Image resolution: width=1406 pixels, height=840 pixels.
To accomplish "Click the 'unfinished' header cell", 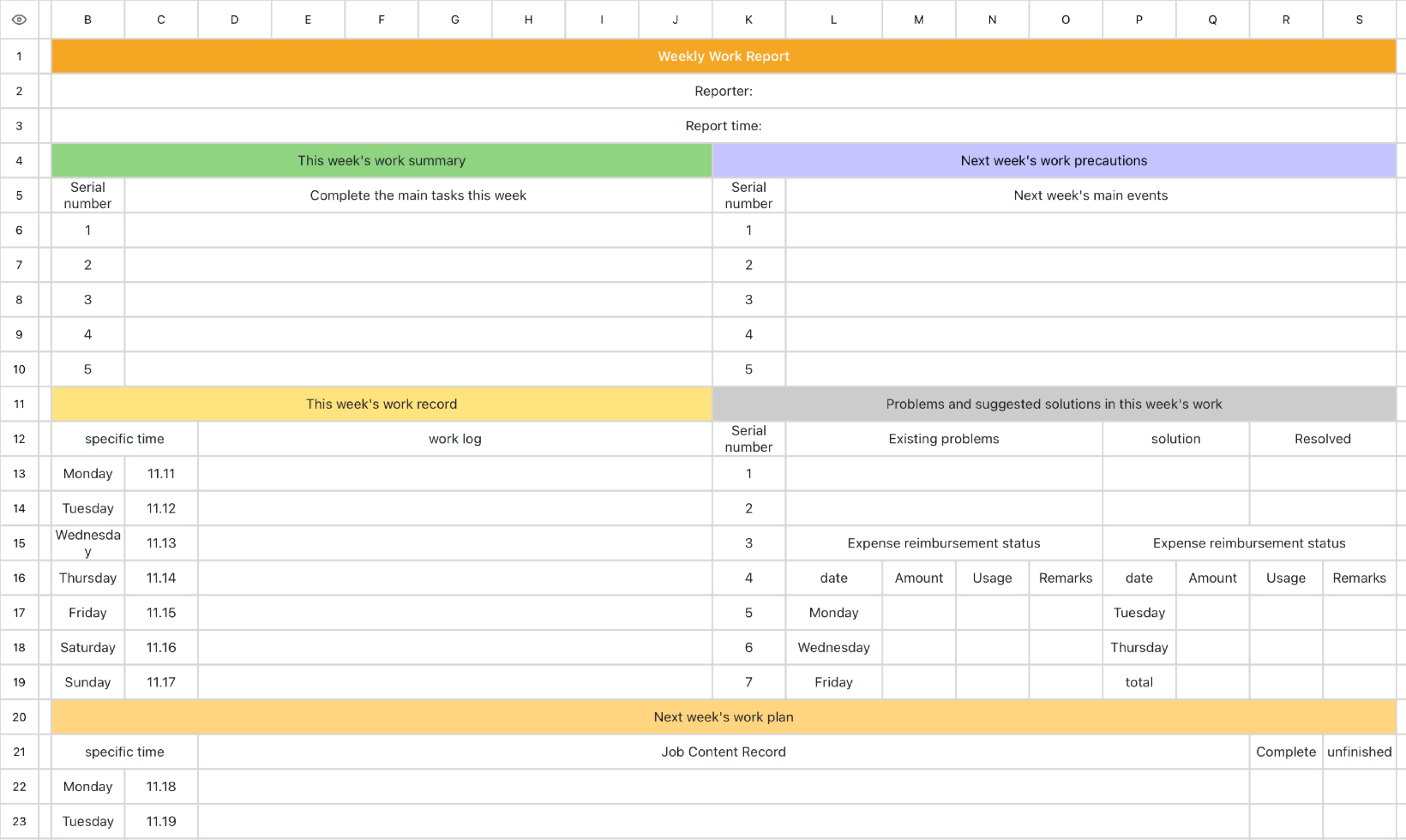I will point(1359,752).
